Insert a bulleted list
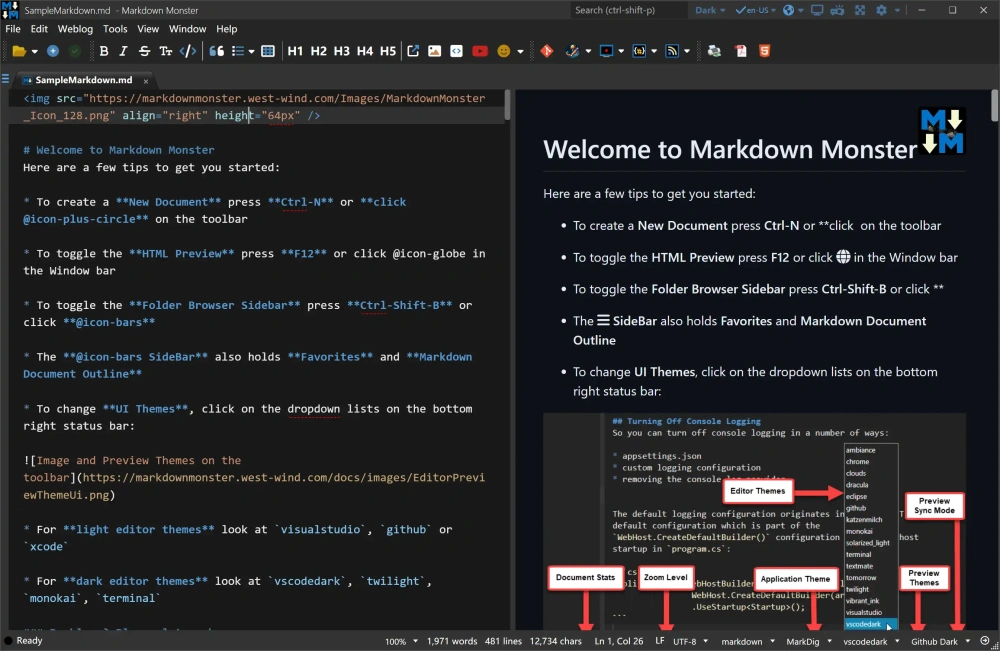1000x651 pixels. tap(238, 51)
